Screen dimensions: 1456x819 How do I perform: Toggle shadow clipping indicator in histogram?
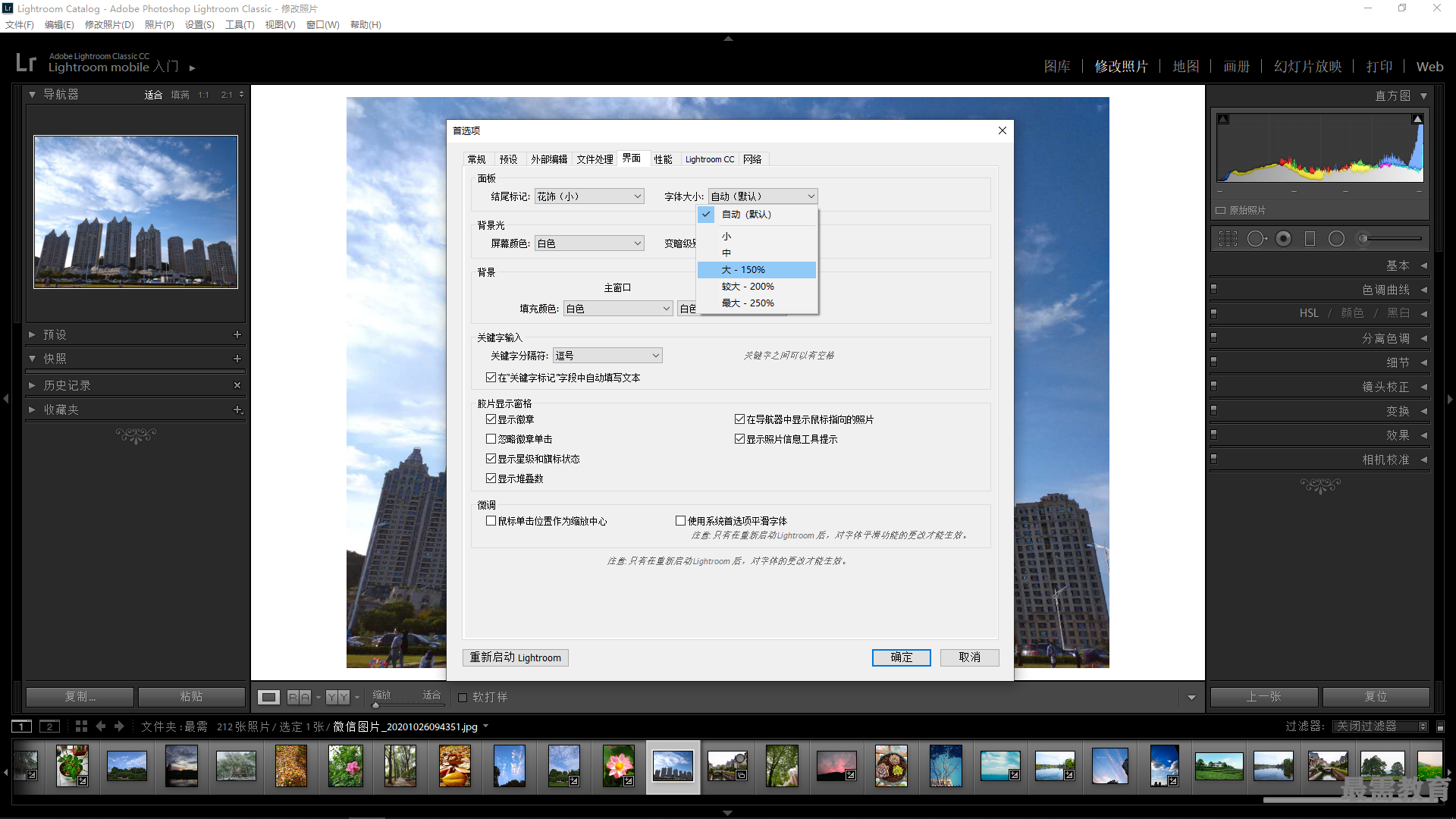pos(1223,119)
